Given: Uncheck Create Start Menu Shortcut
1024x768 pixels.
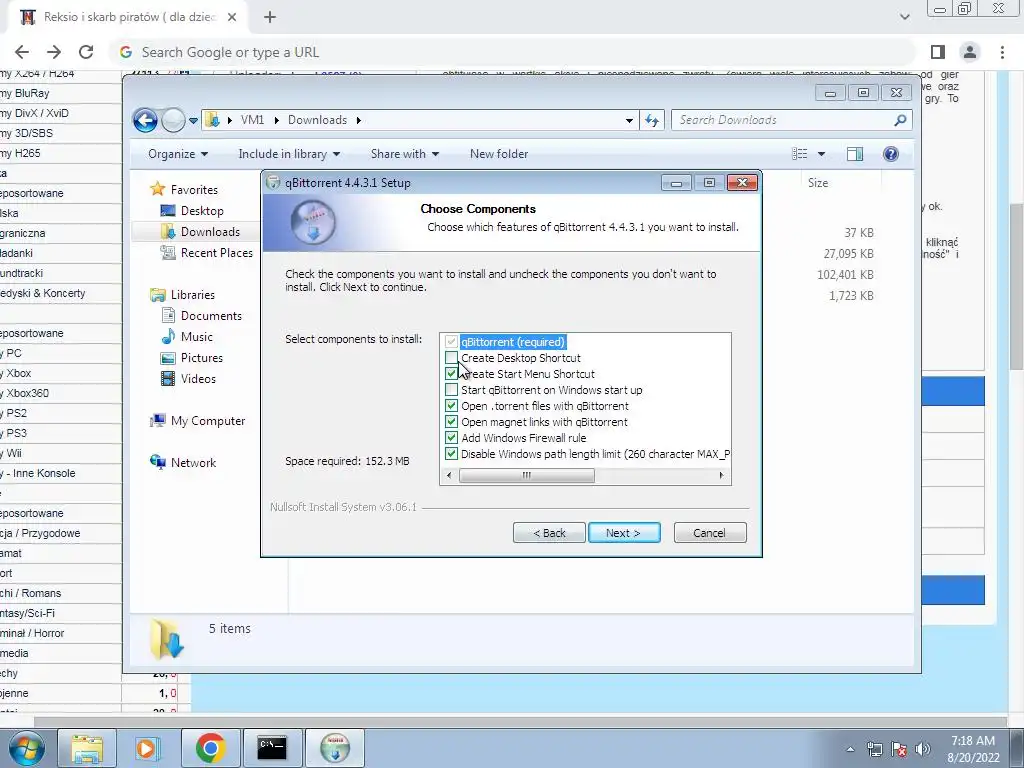Looking at the screenshot, I should click(x=451, y=374).
